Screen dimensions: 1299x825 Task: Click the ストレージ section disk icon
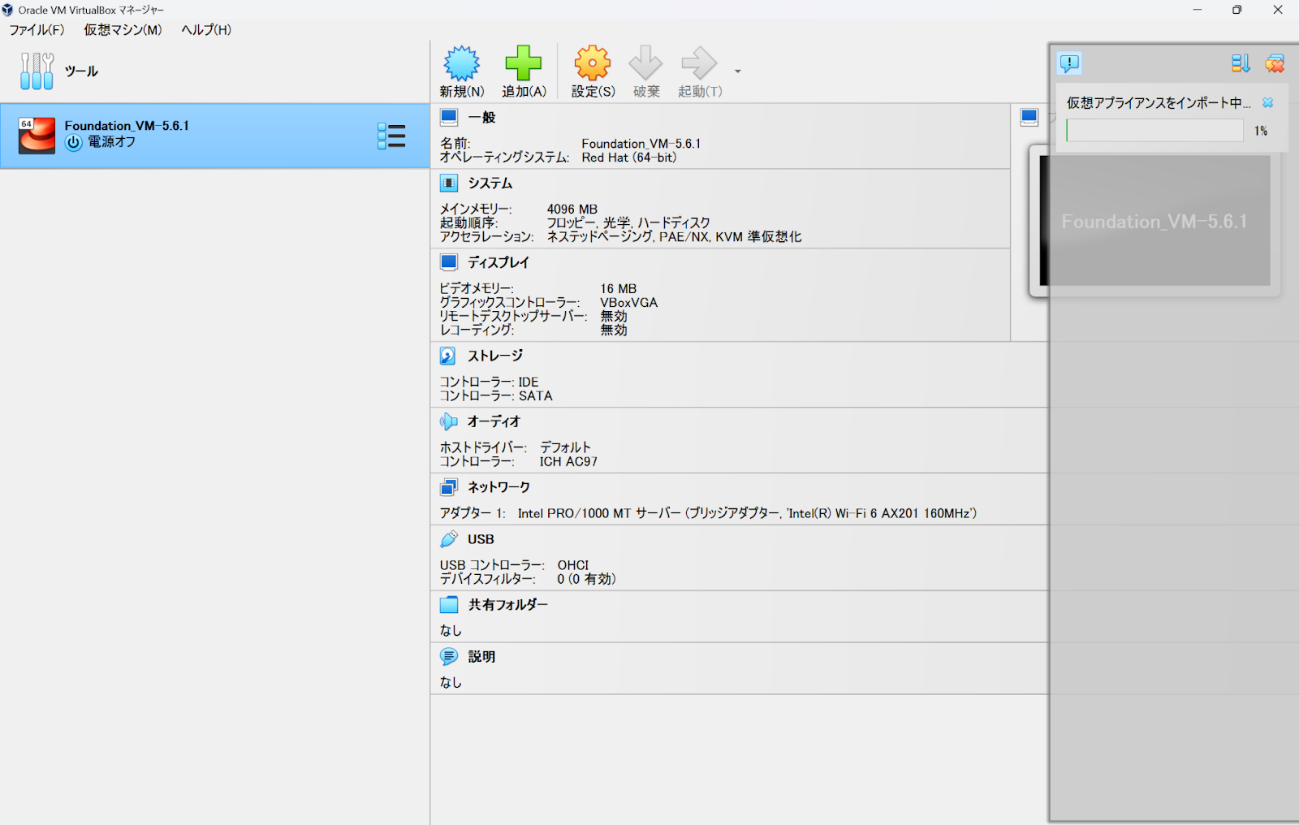[449, 355]
